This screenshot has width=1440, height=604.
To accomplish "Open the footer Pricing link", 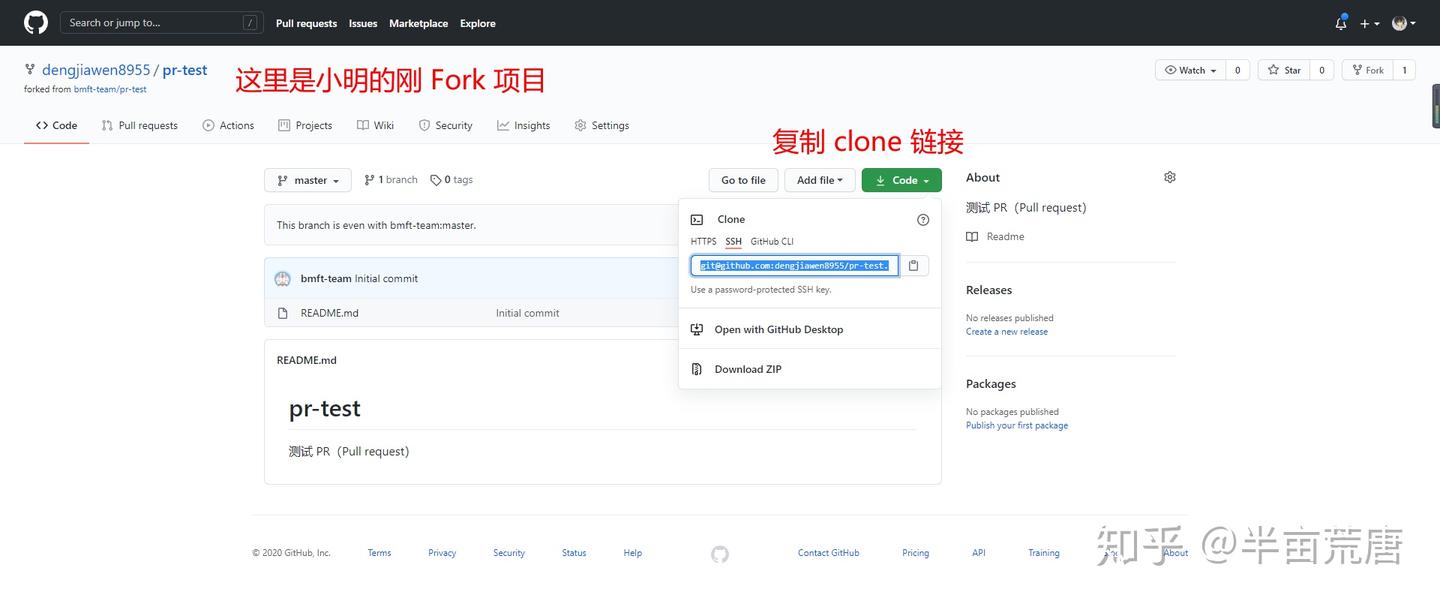I will pyautogui.click(x=915, y=553).
